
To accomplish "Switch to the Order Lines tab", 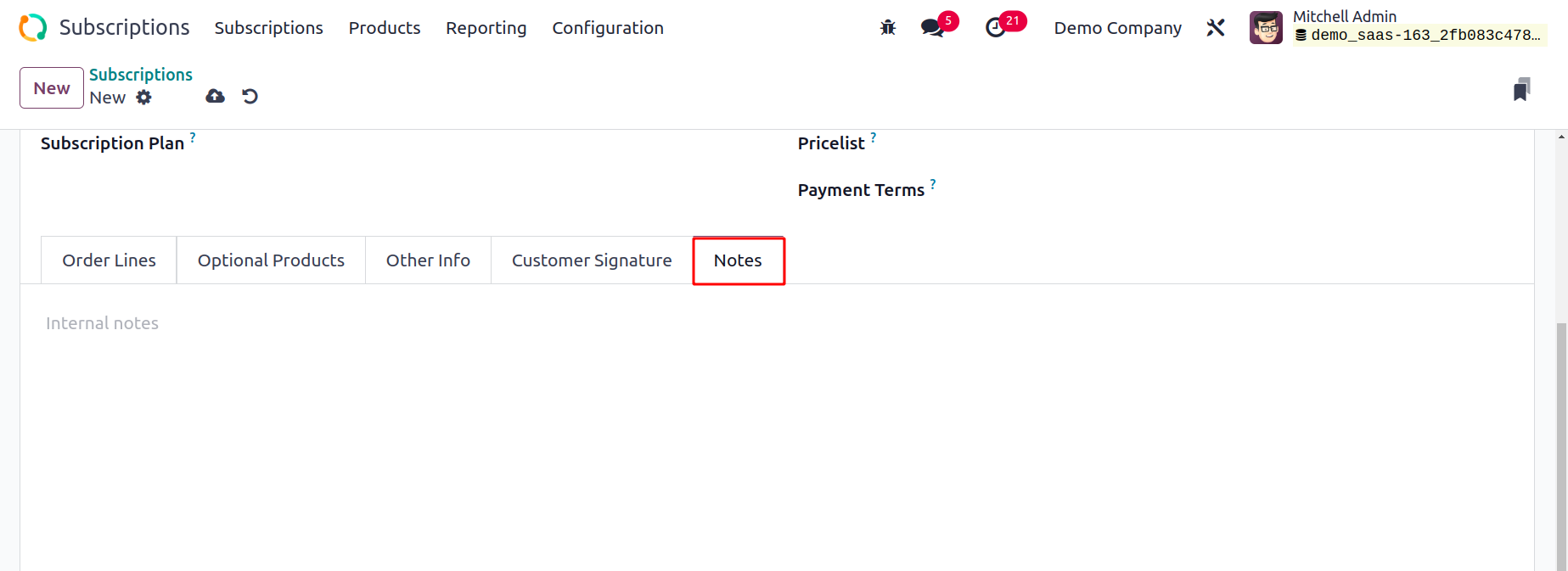I will pos(109,260).
